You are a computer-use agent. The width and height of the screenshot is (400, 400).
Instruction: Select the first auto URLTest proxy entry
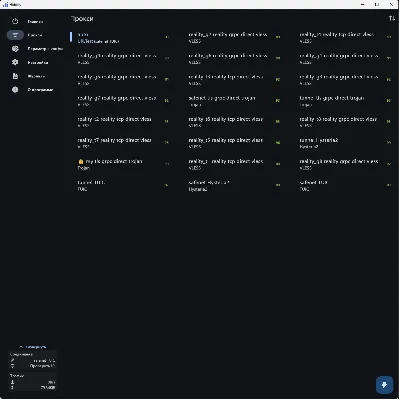click(121, 37)
